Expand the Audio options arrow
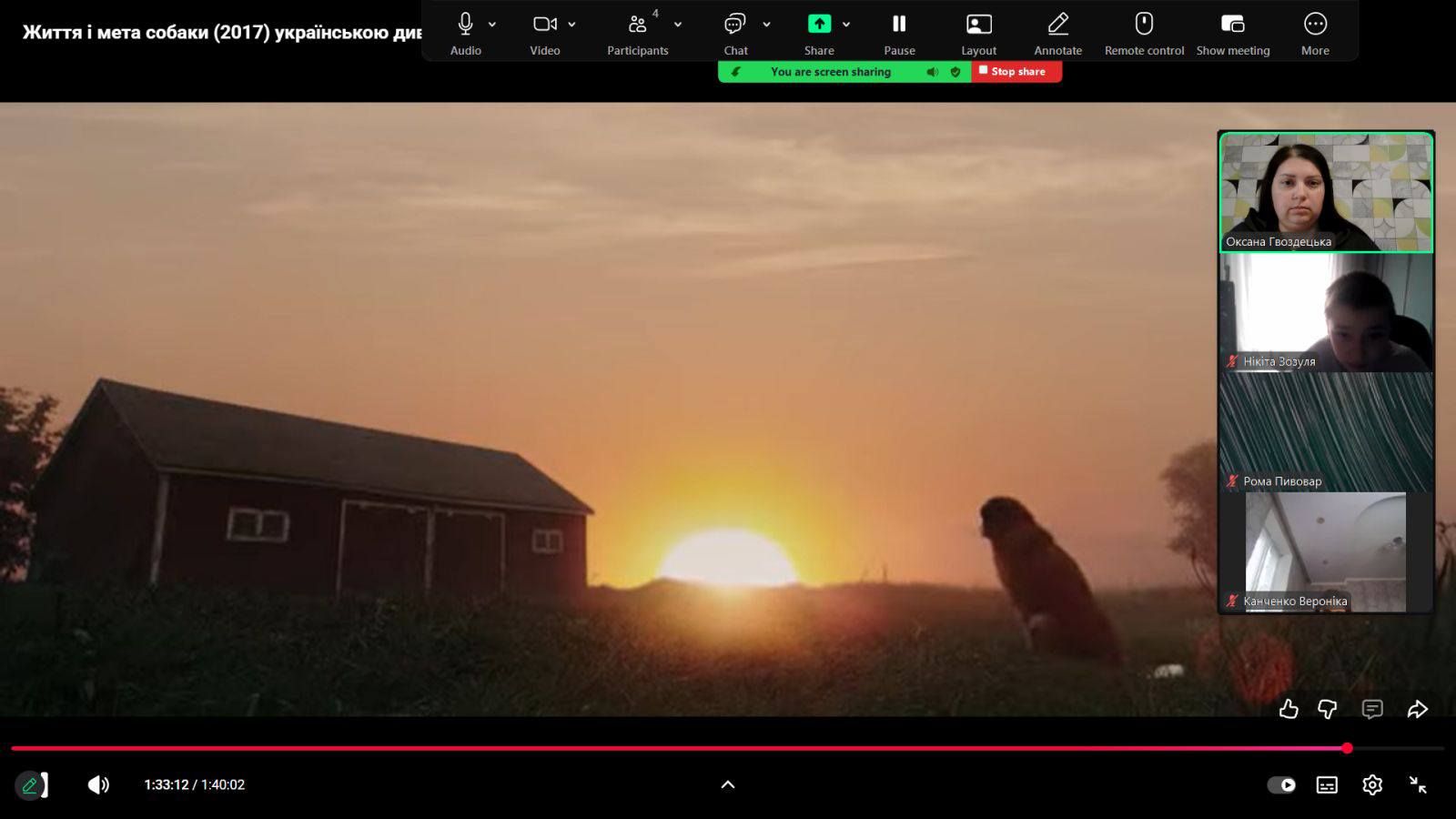Image resolution: width=1456 pixels, height=819 pixels. [492, 25]
